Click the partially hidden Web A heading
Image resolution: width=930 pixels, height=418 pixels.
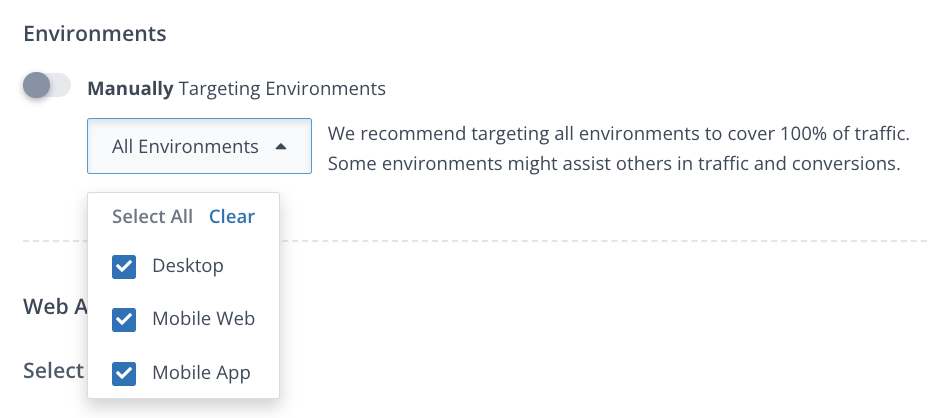click(54, 307)
